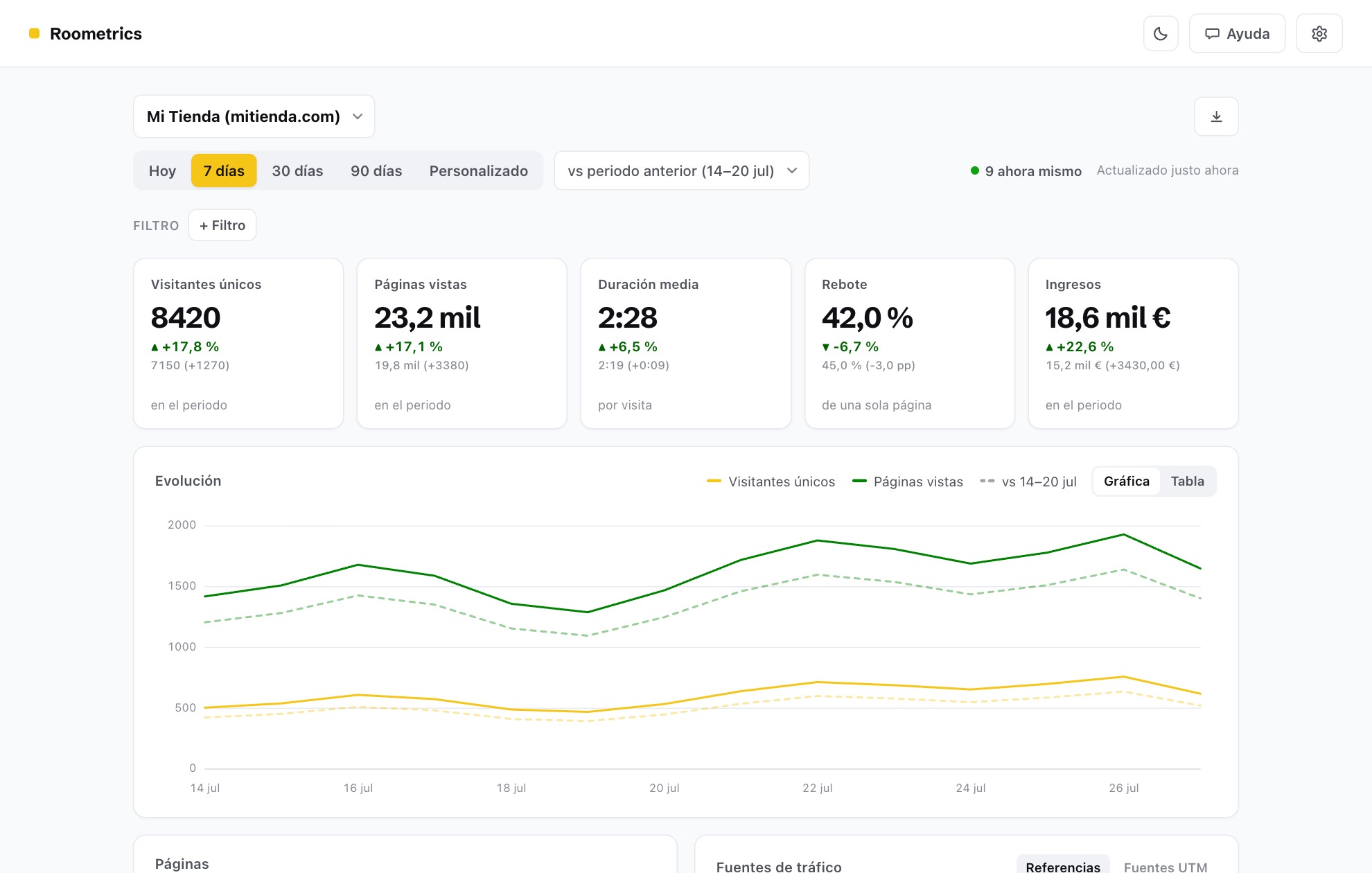This screenshot has width=1372, height=873.
Task: Toggle the Visitantes únicos legend series
Action: click(771, 482)
